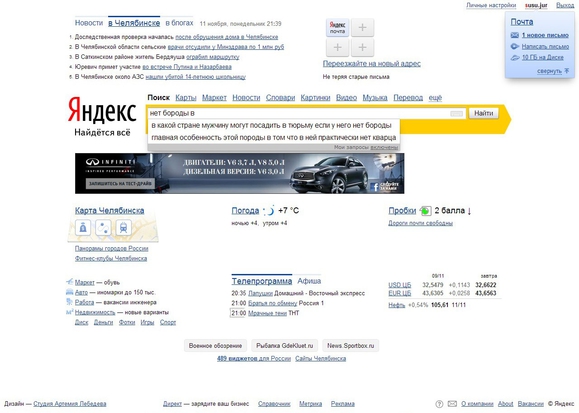This screenshot has width=579, height=413.
Task: Click the envelope feedback icon in footer
Action: point(452,404)
